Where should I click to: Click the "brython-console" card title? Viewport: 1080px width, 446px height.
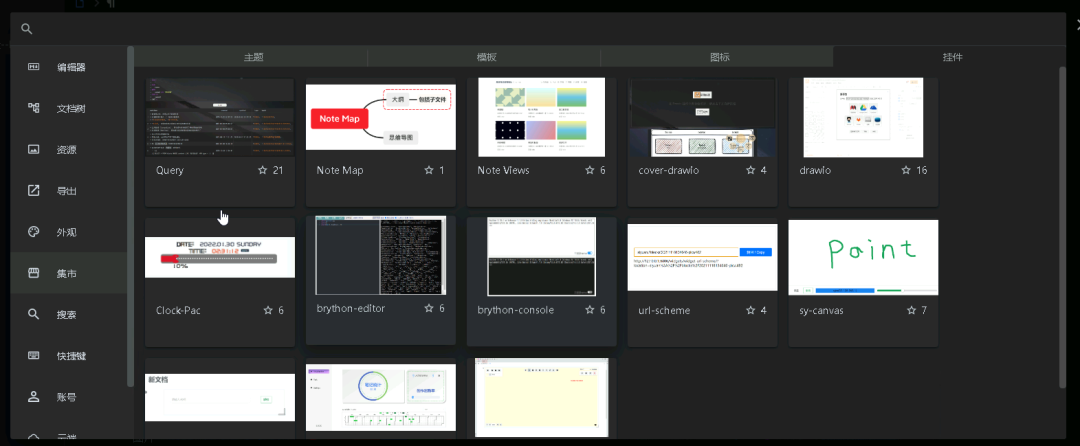tap(516, 310)
